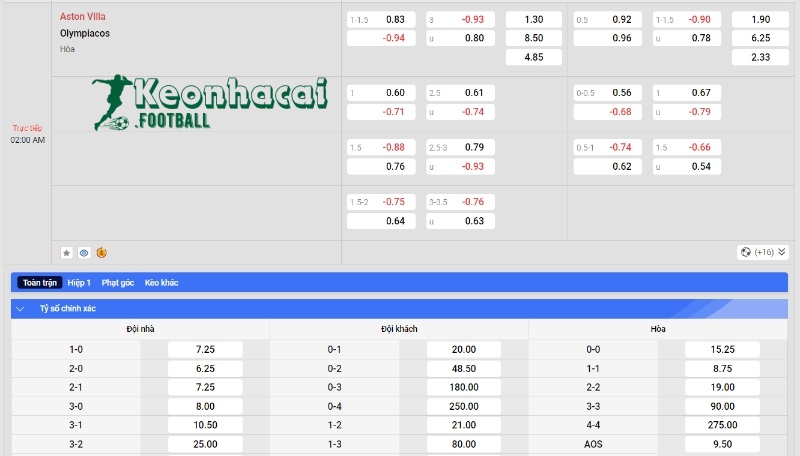
Task: Click the Olympiacos team name
Action: pyautogui.click(x=85, y=33)
